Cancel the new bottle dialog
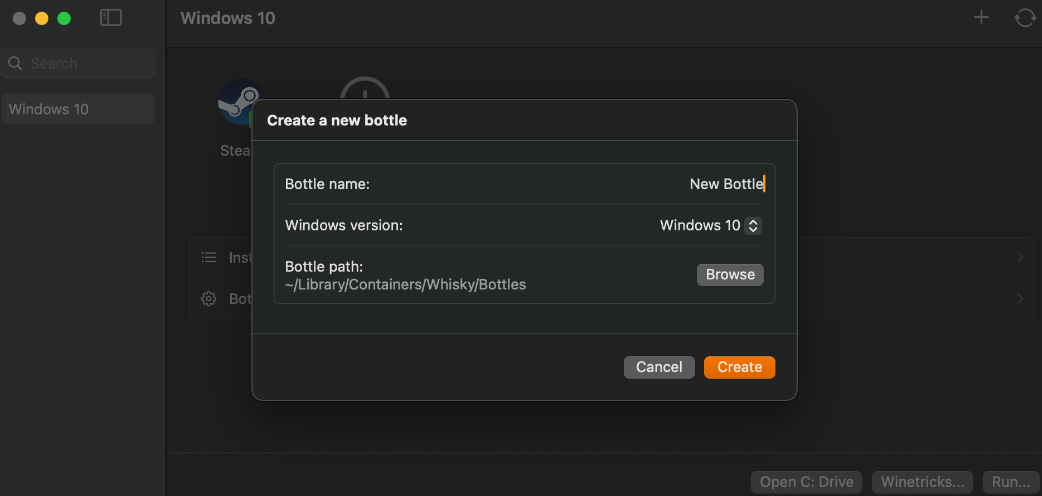Image resolution: width=1042 pixels, height=496 pixels. (x=659, y=367)
